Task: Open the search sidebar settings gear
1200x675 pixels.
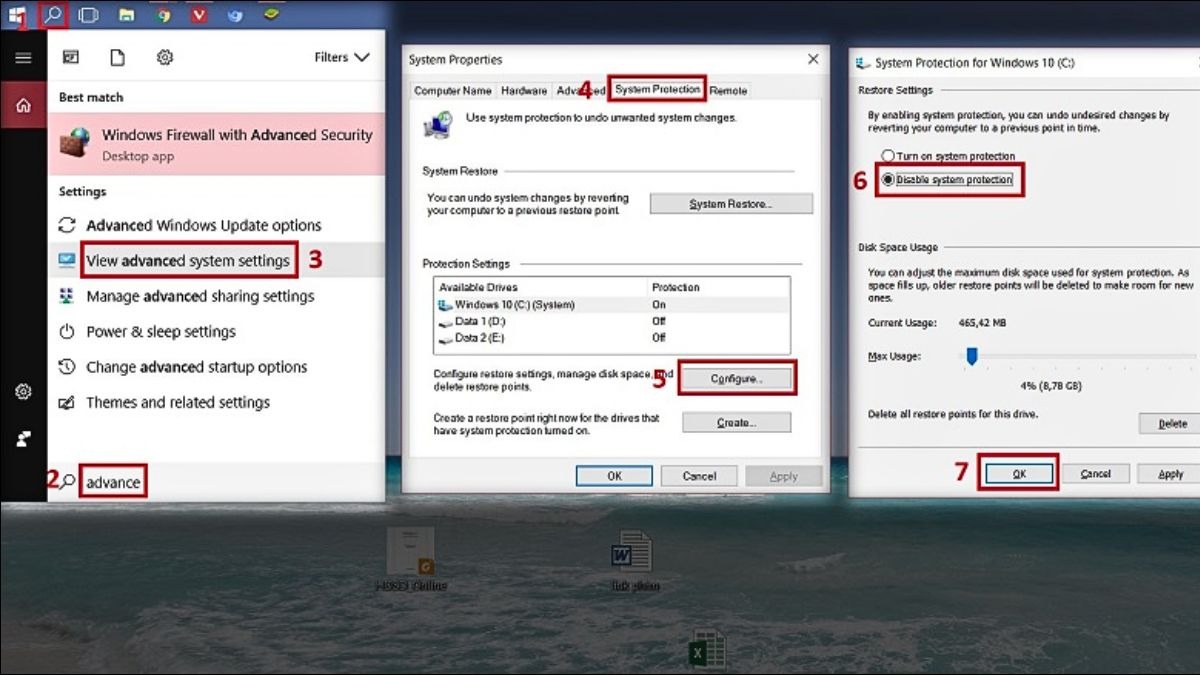Action: pyautogui.click(x=23, y=391)
